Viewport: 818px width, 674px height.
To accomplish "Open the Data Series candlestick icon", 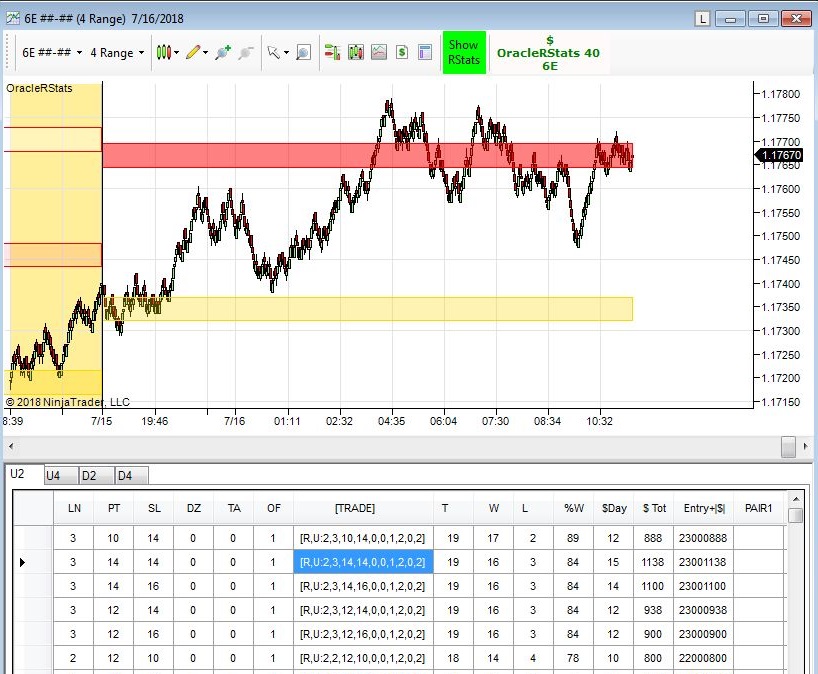I will coord(356,52).
